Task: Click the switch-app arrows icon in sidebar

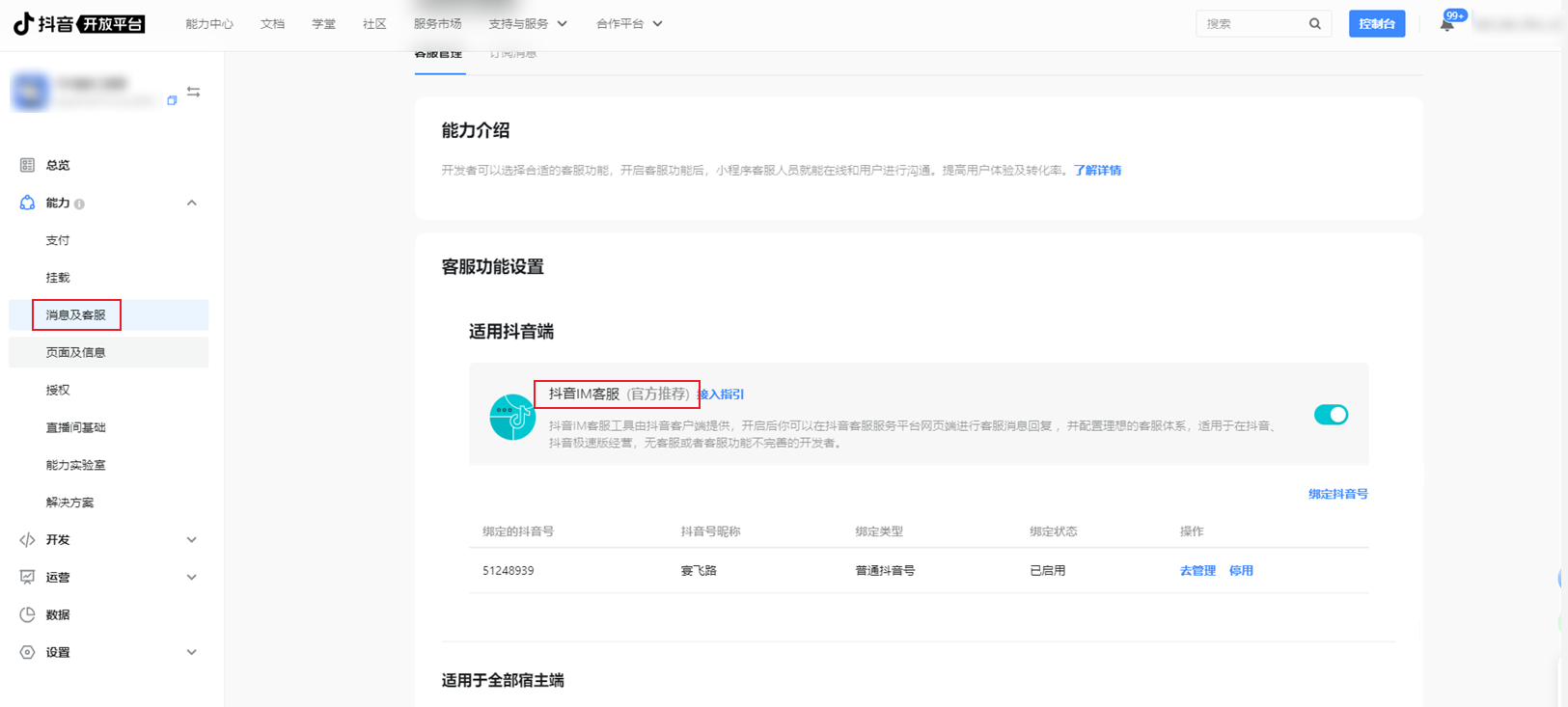Action: pos(194,93)
